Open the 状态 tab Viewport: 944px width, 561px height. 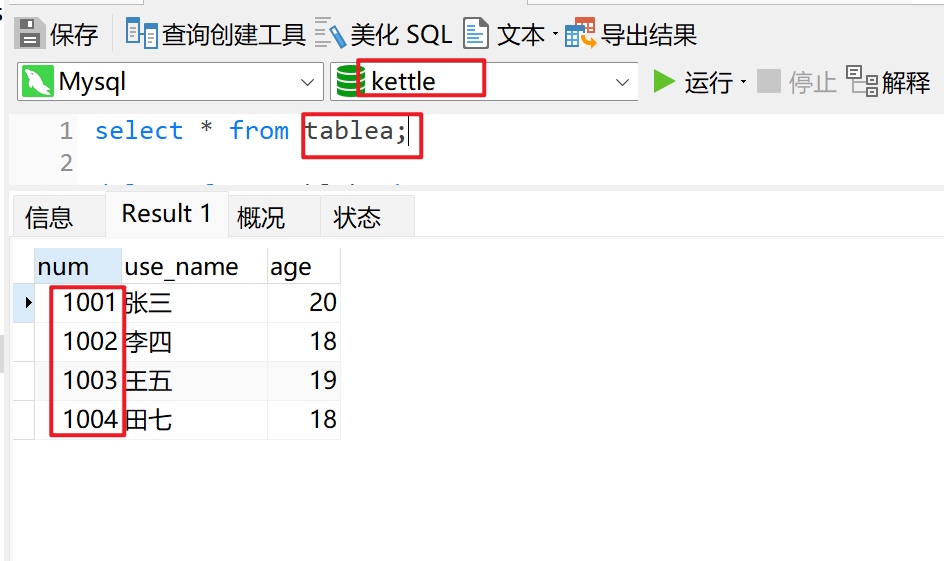[357, 217]
